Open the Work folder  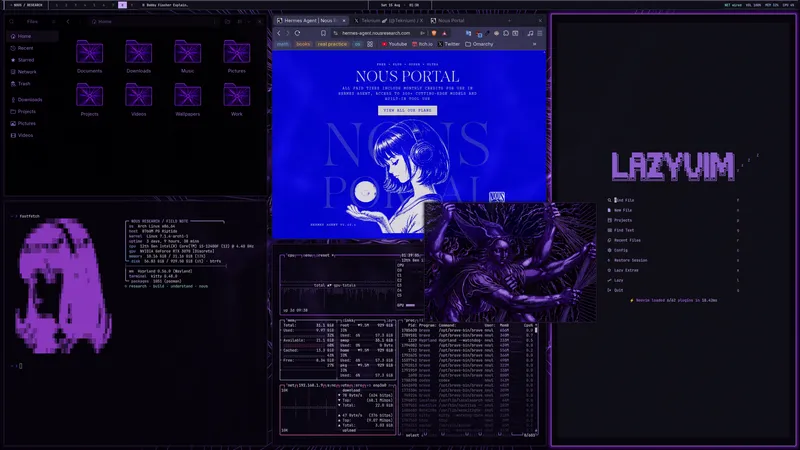pos(236,99)
